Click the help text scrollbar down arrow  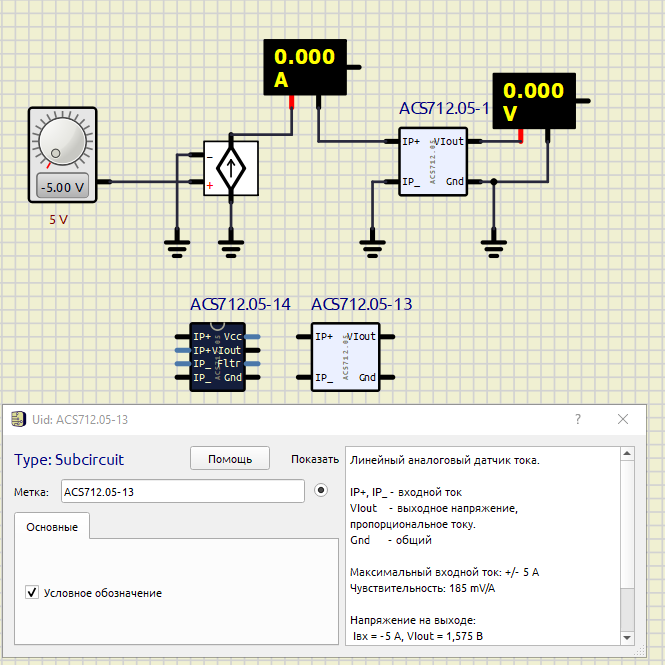(x=627, y=636)
